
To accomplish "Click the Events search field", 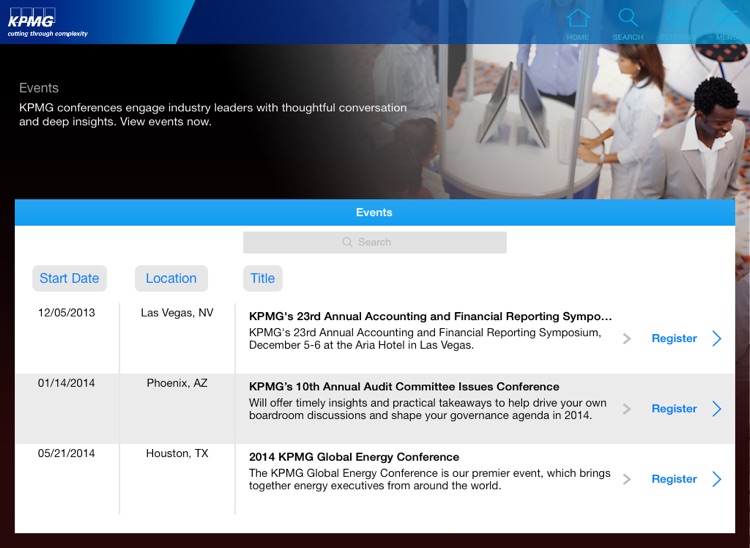I will 375,242.
